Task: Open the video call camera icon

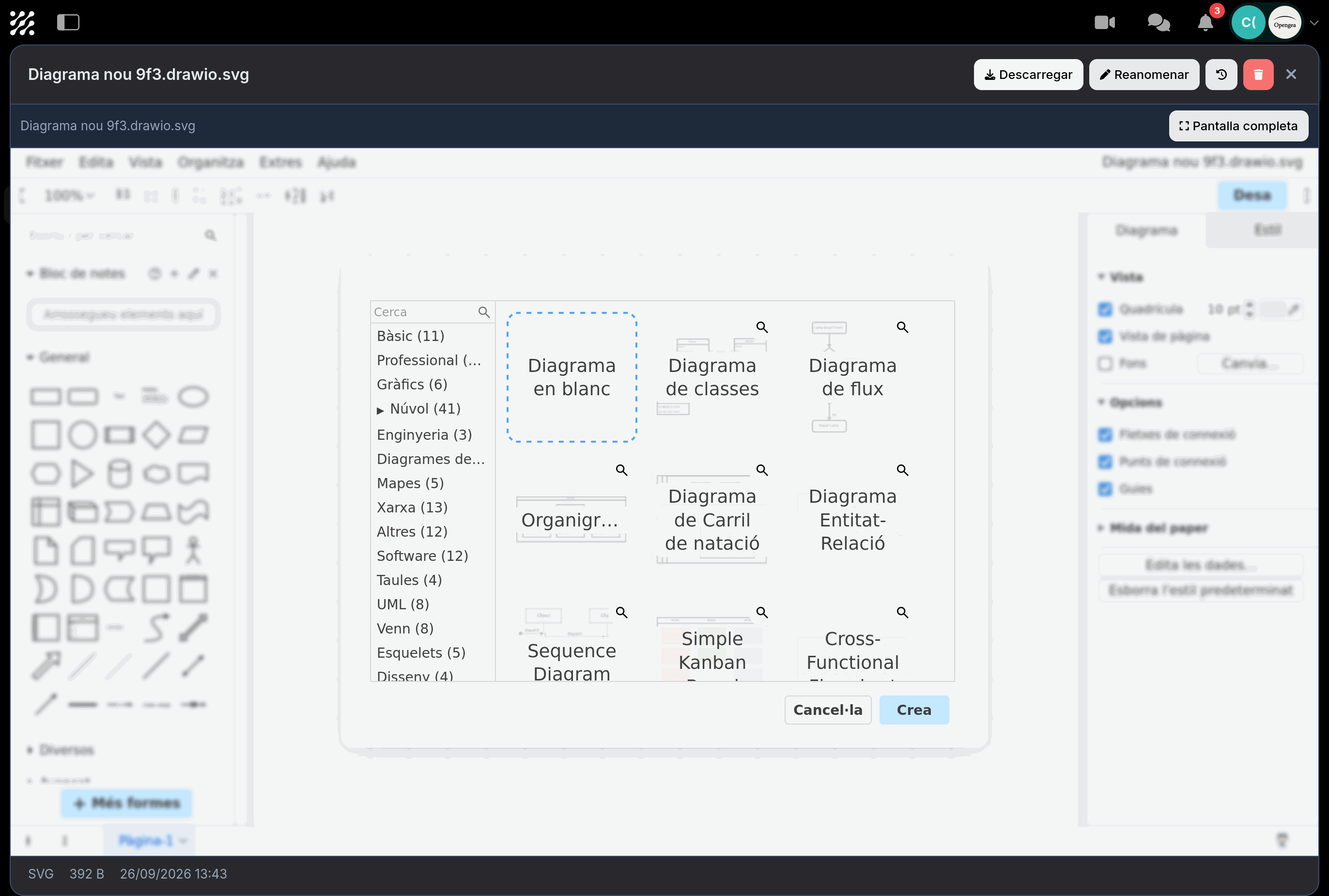Action: (x=1104, y=23)
